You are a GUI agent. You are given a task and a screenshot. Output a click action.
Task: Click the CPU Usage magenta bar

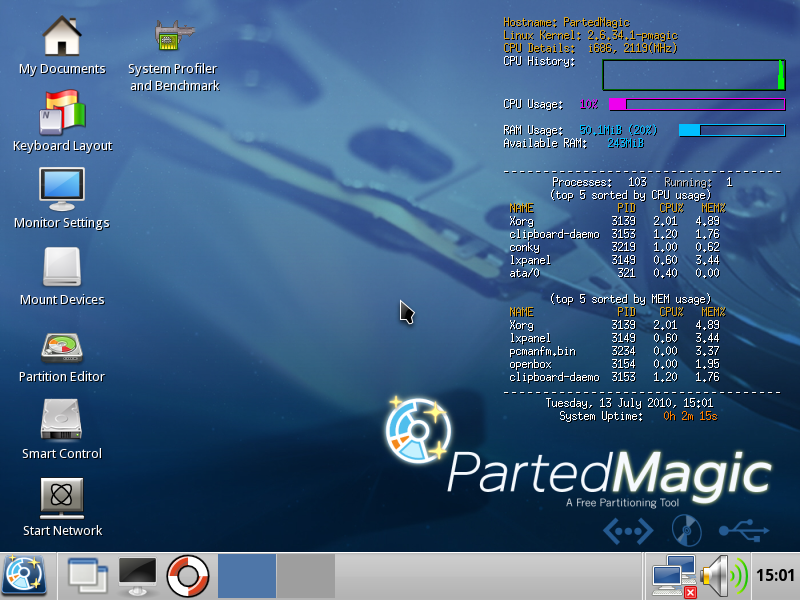point(697,104)
